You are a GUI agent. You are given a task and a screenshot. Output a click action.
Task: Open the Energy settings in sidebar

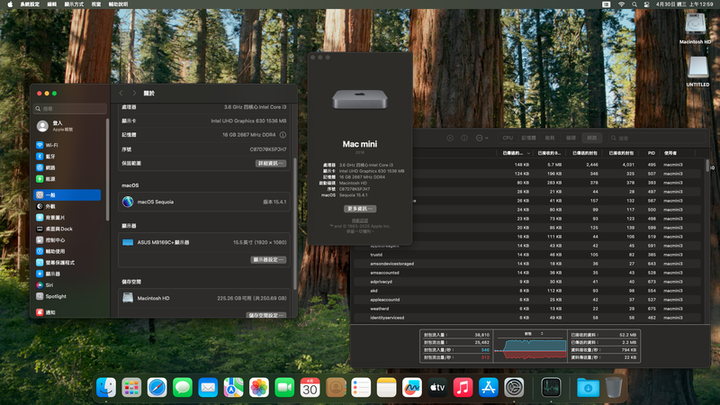(67, 179)
